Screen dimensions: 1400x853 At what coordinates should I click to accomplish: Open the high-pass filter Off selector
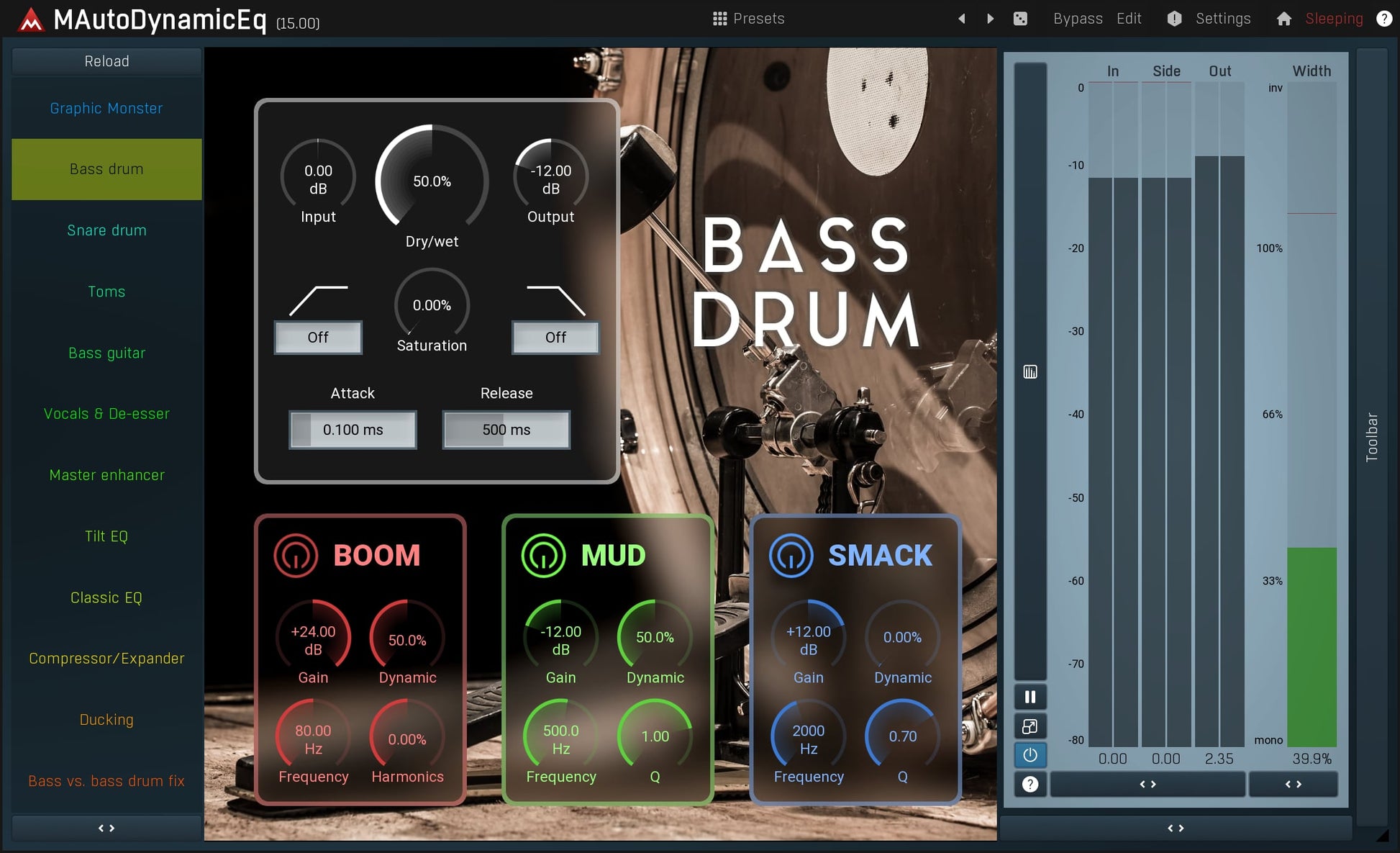[x=318, y=338]
